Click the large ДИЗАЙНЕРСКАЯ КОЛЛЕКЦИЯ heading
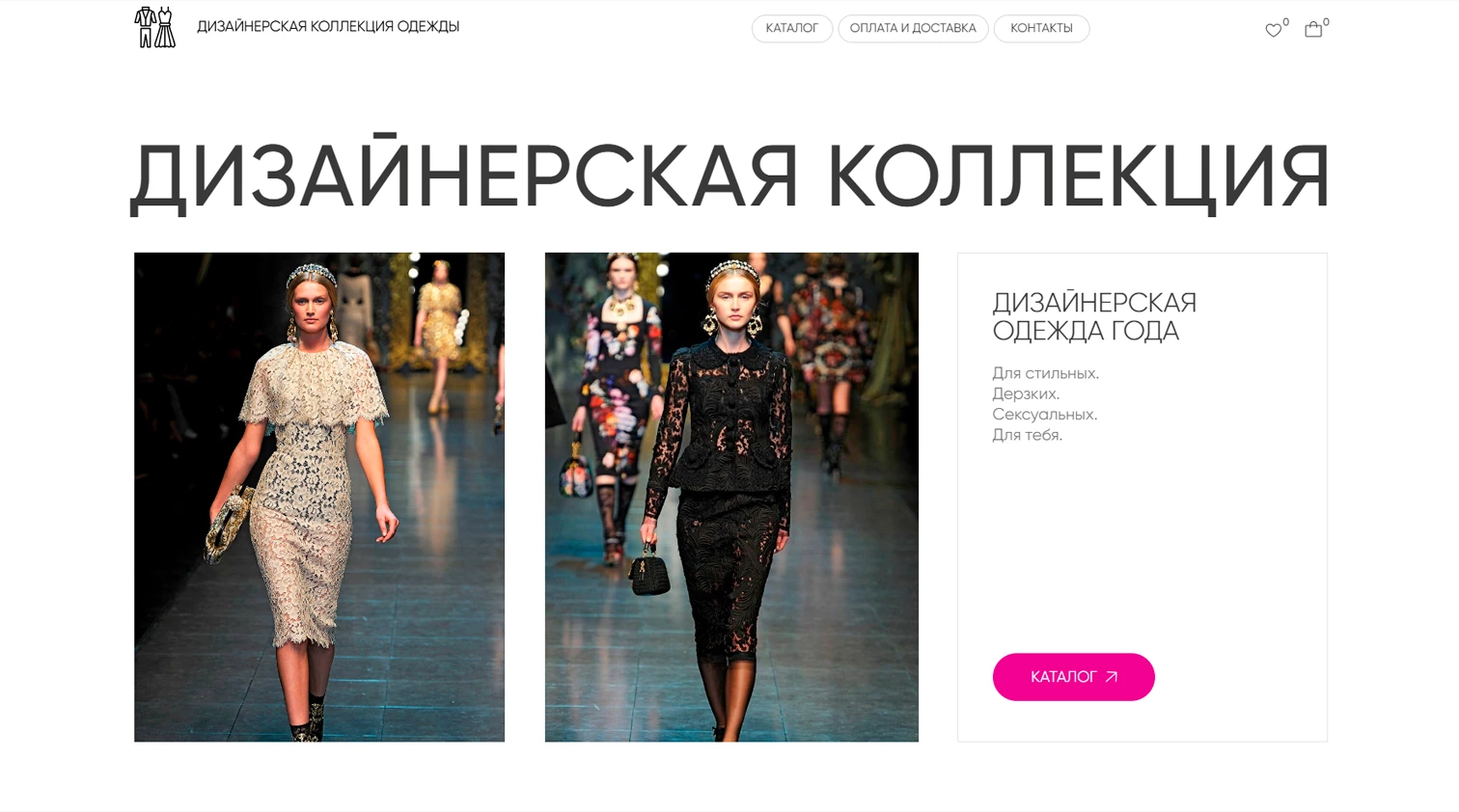The height and width of the screenshot is (812, 1459). [x=730, y=174]
